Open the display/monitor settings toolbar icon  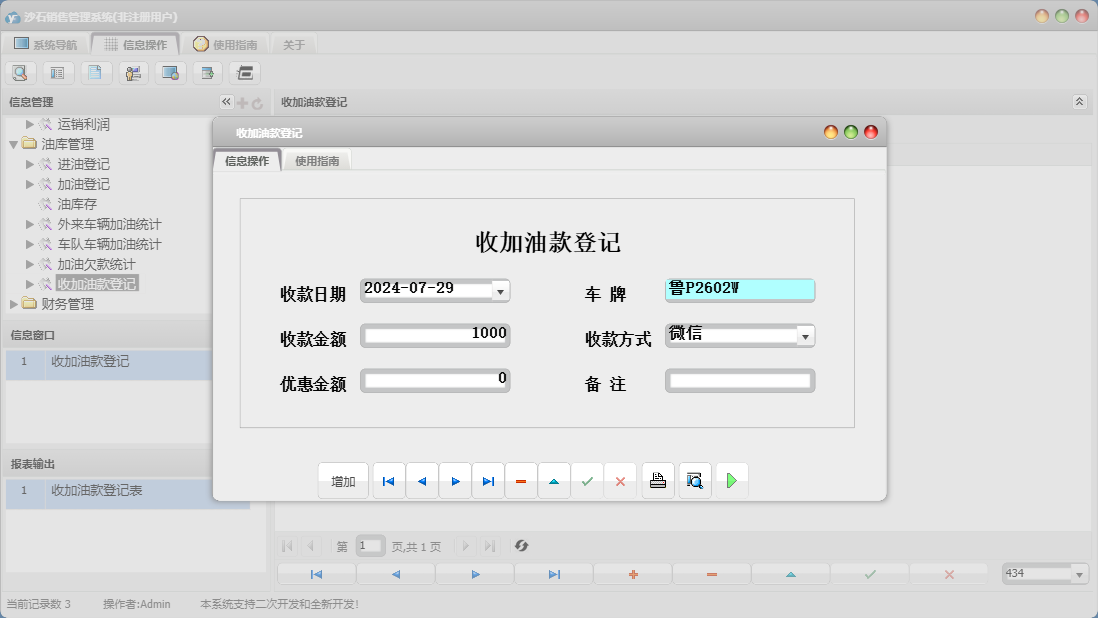[168, 72]
